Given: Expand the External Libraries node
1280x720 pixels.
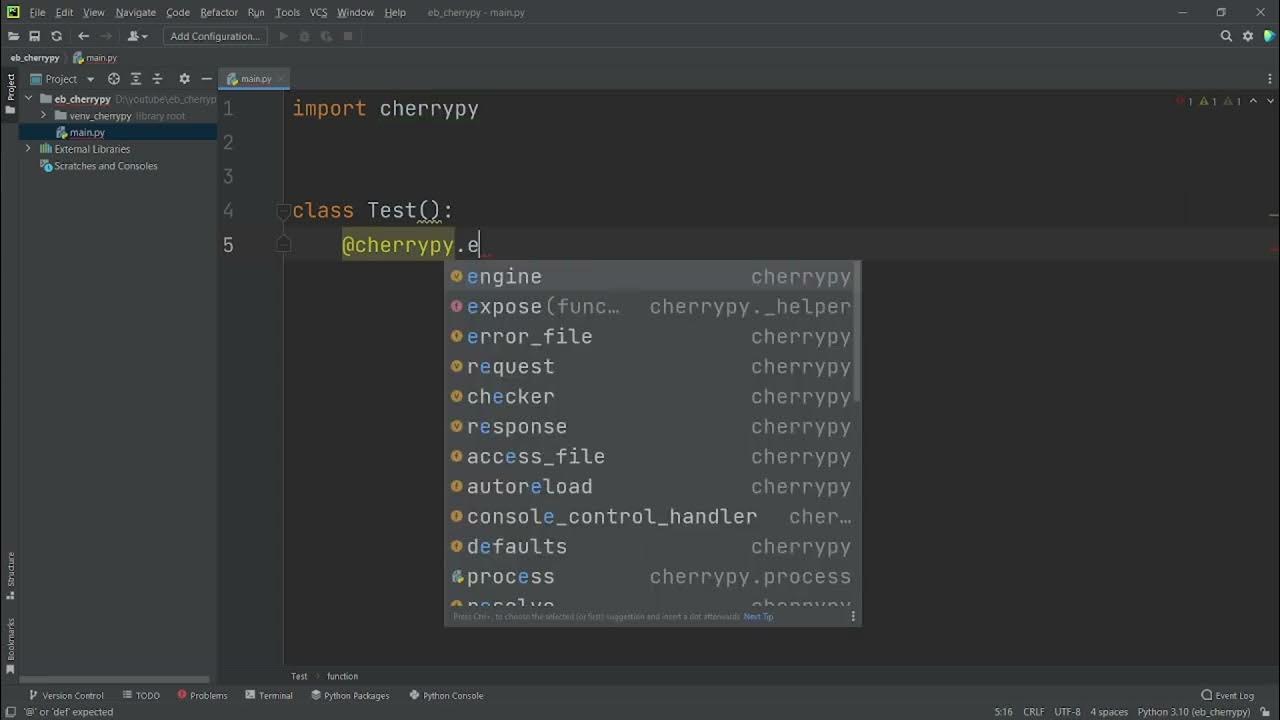Looking at the screenshot, I should pyautogui.click(x=29, y=149).
